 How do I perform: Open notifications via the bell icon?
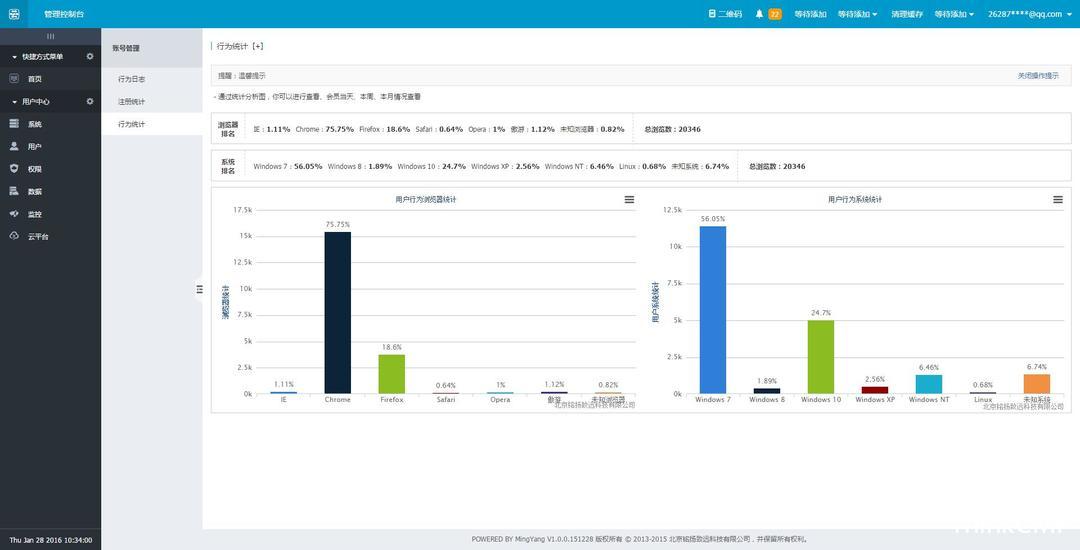click(x=759, y=14)
